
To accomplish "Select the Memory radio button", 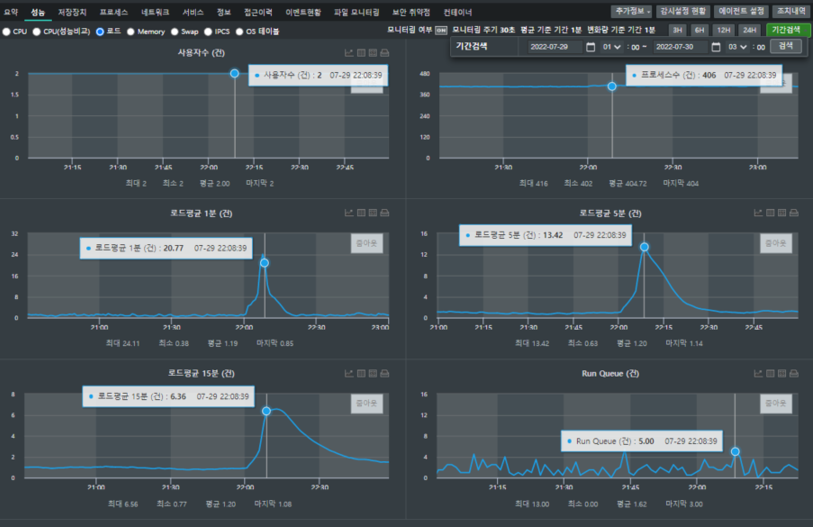I will coord(130,32).
